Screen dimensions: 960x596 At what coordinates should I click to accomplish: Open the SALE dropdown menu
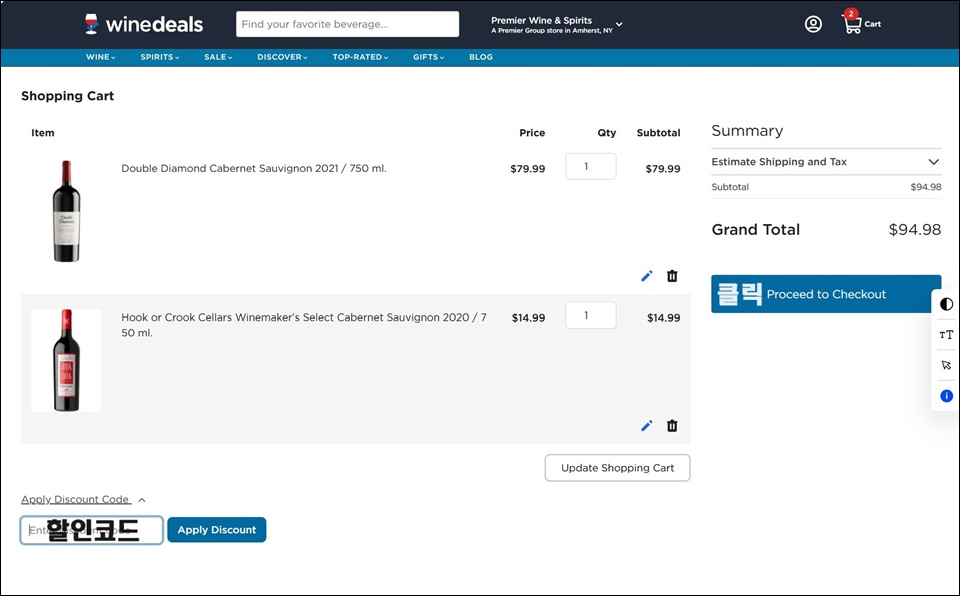click(x=218, y=57)
